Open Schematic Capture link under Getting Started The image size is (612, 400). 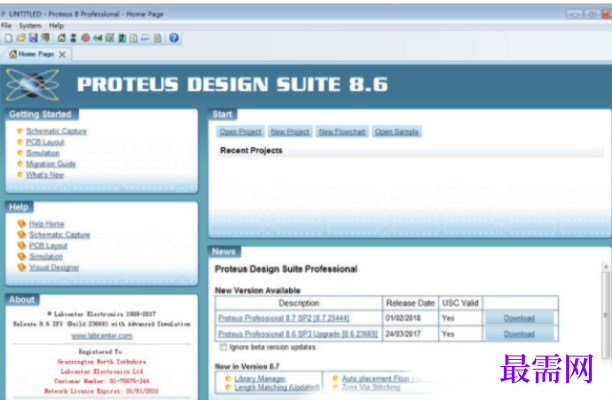pos(56,131)
